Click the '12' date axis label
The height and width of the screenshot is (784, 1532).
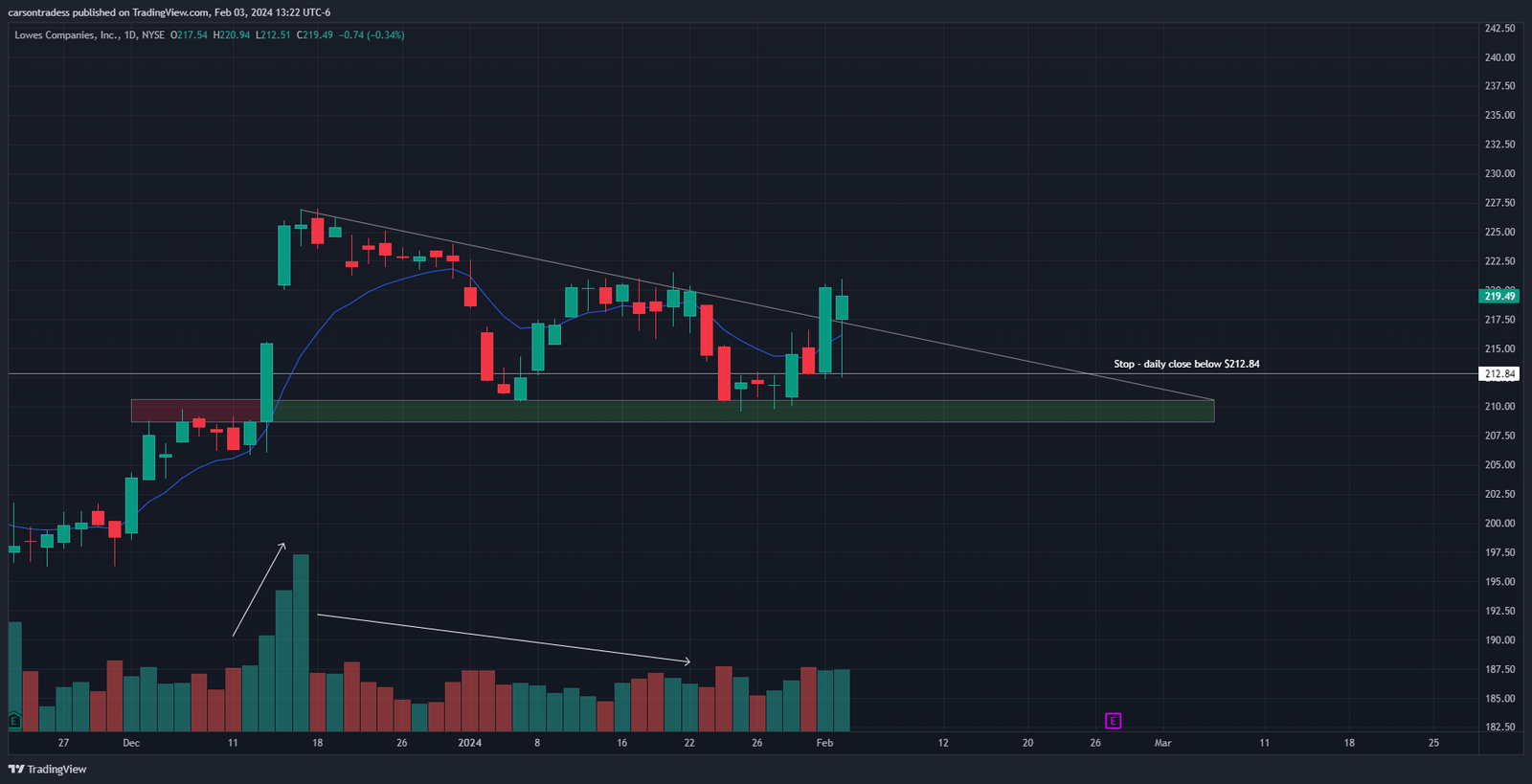pos(943,743)
